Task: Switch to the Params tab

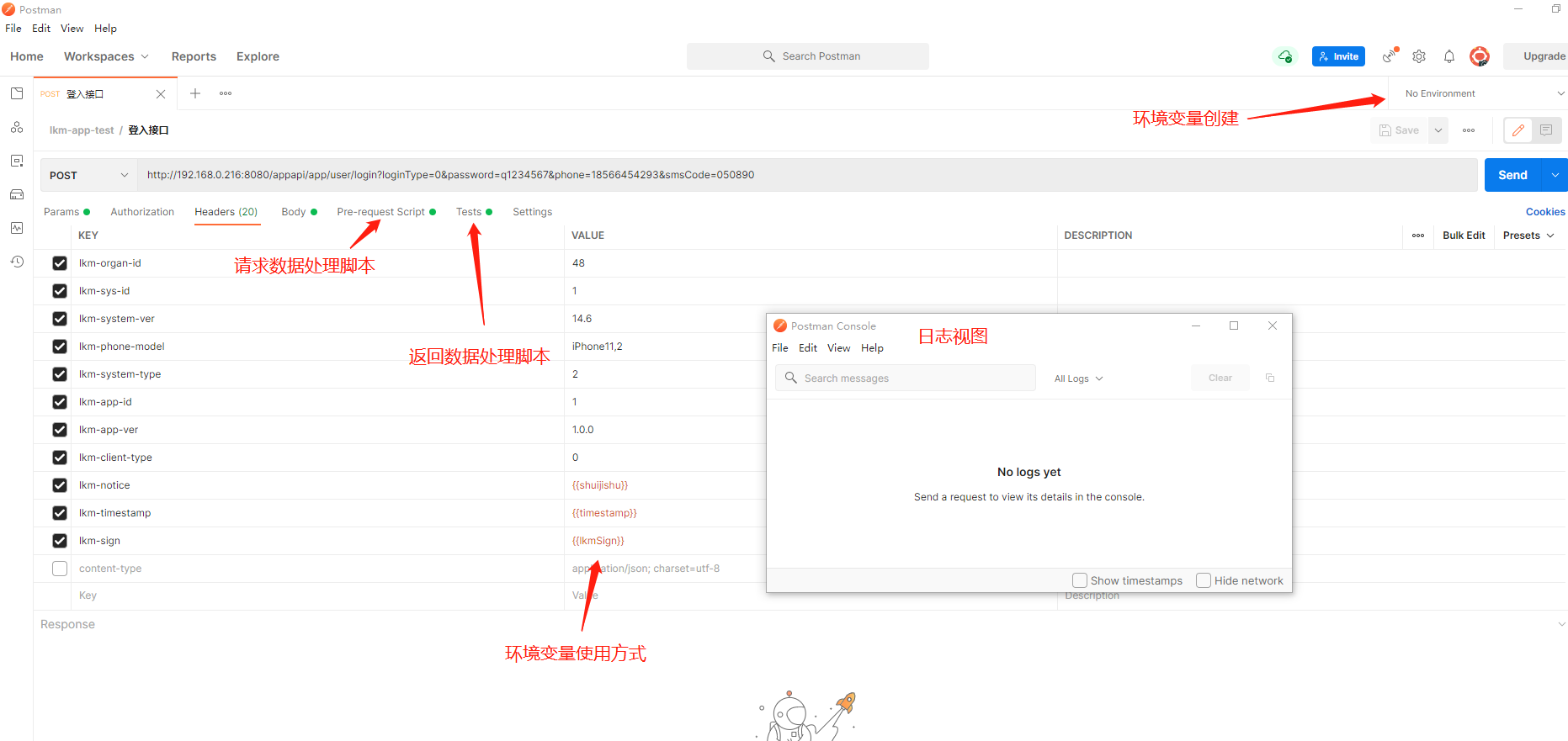Action: [x=66, y=212]
